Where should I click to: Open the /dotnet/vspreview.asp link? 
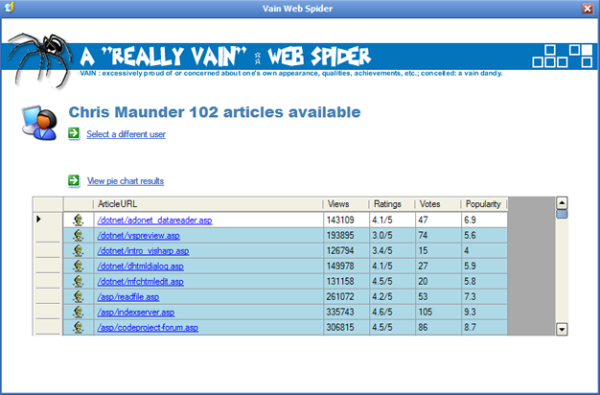coord(139,235)
